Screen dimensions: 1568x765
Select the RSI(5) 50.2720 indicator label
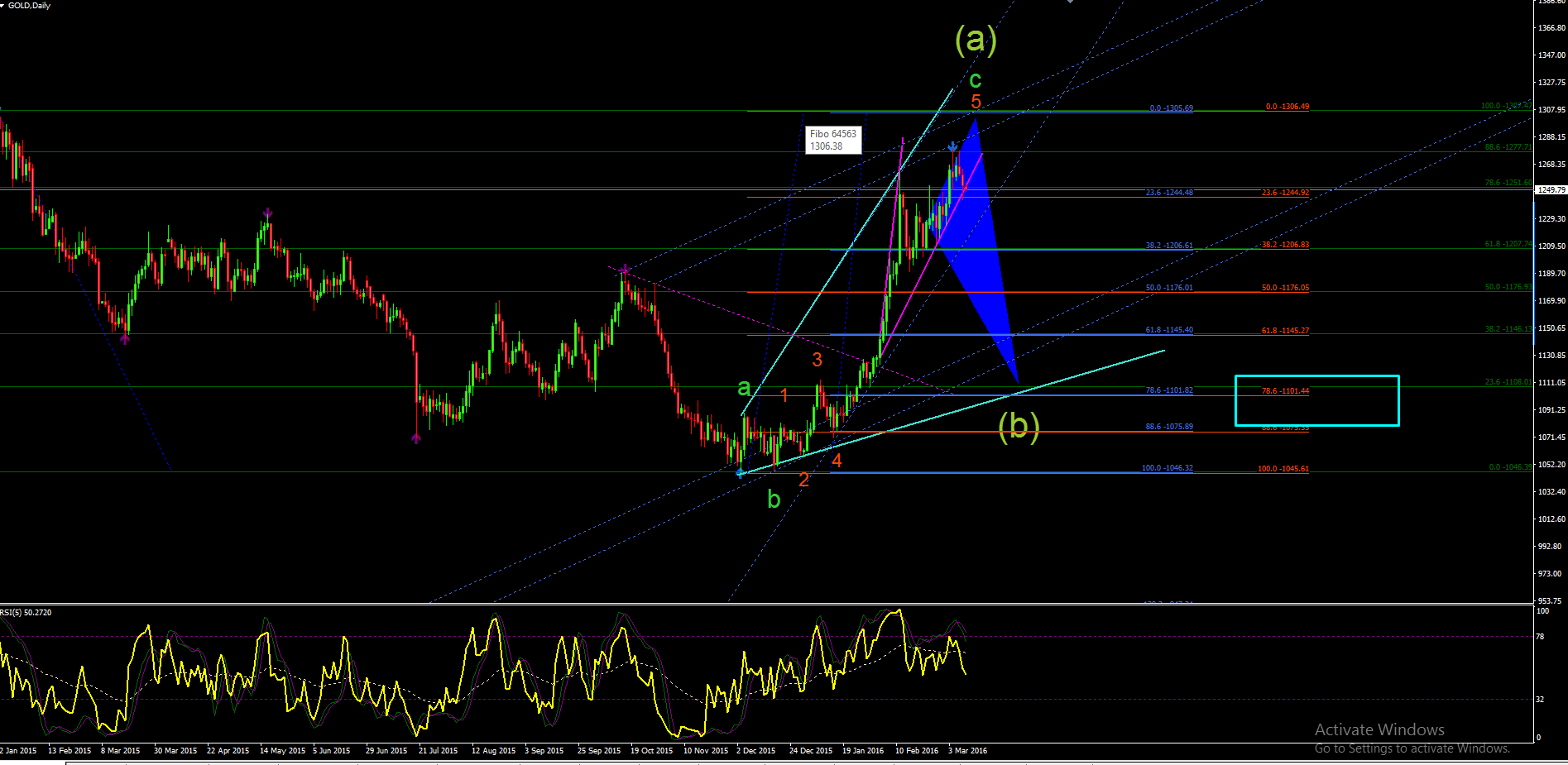coord(26,613)
